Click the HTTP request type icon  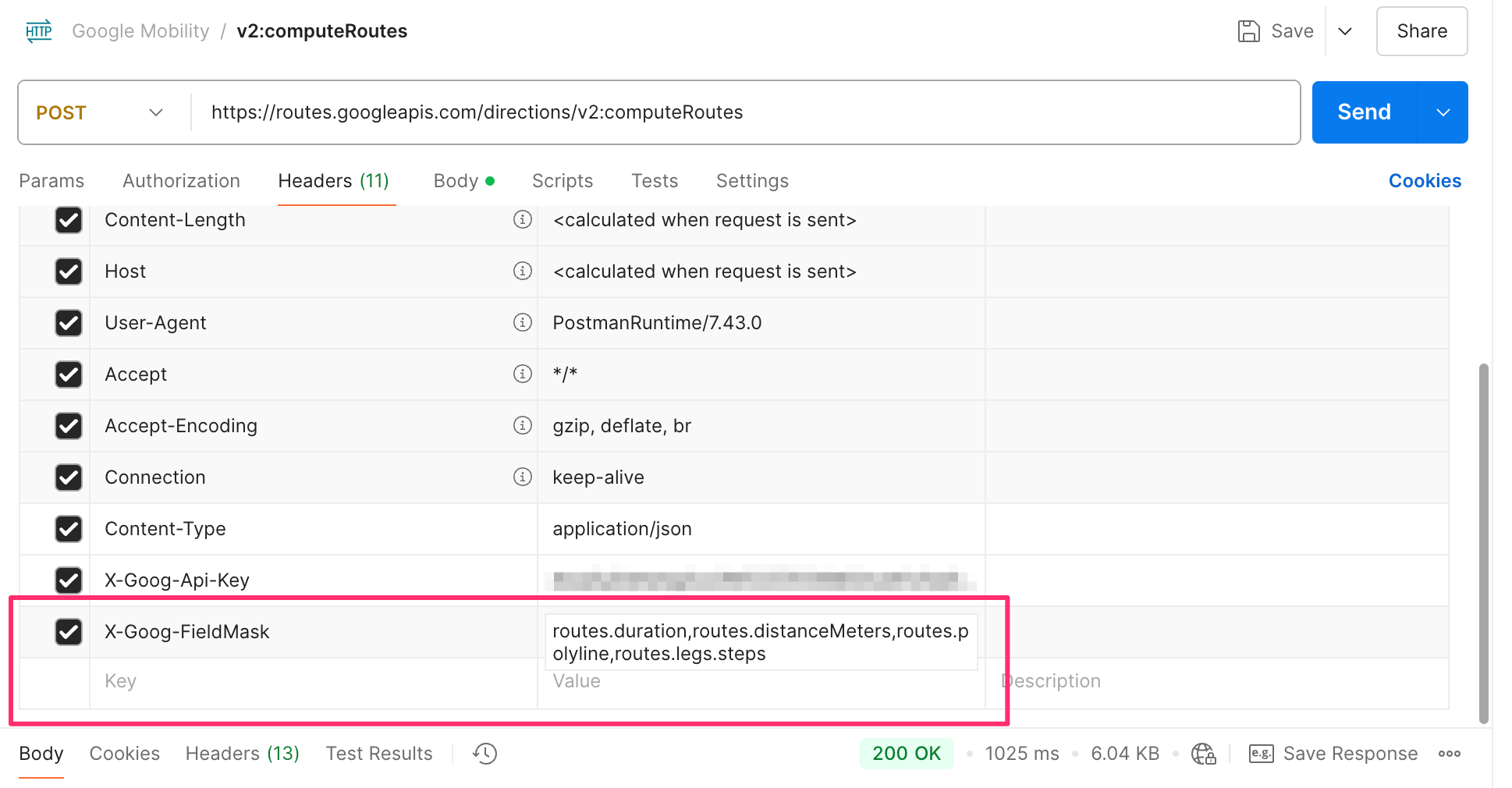(38, 30)
